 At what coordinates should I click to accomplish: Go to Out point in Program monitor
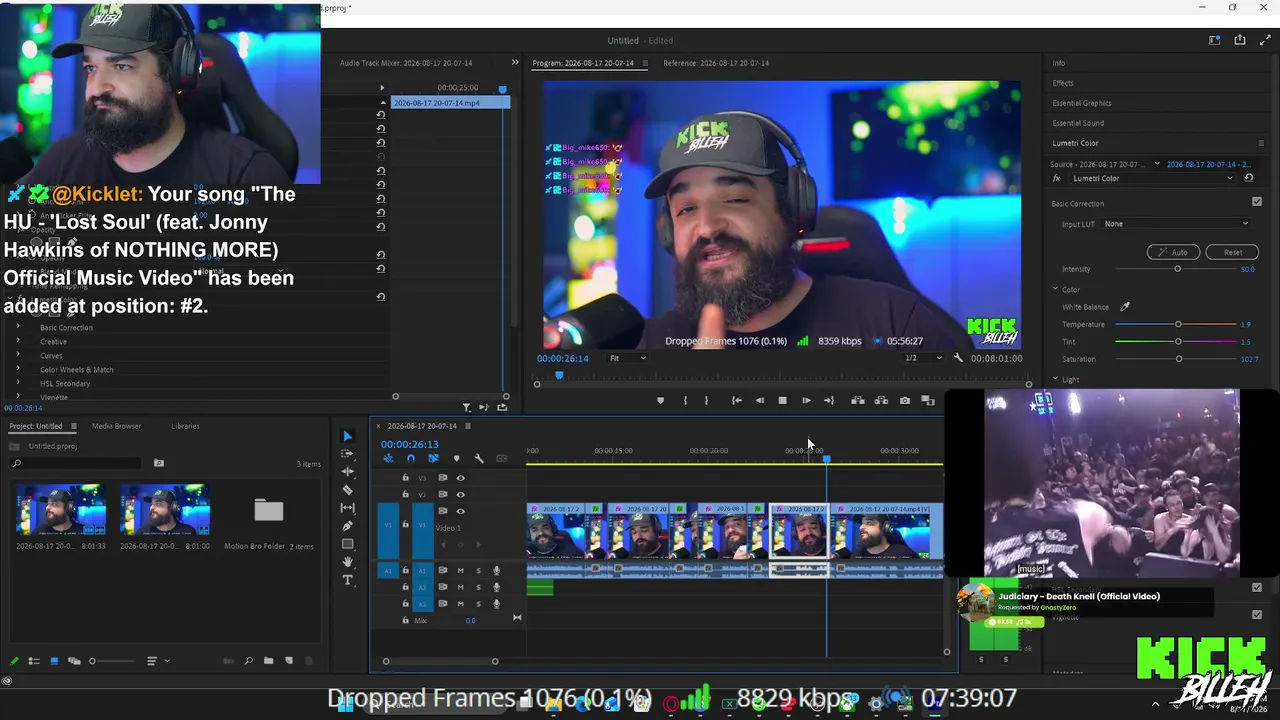pyautogui.click(x=828, y=401)
